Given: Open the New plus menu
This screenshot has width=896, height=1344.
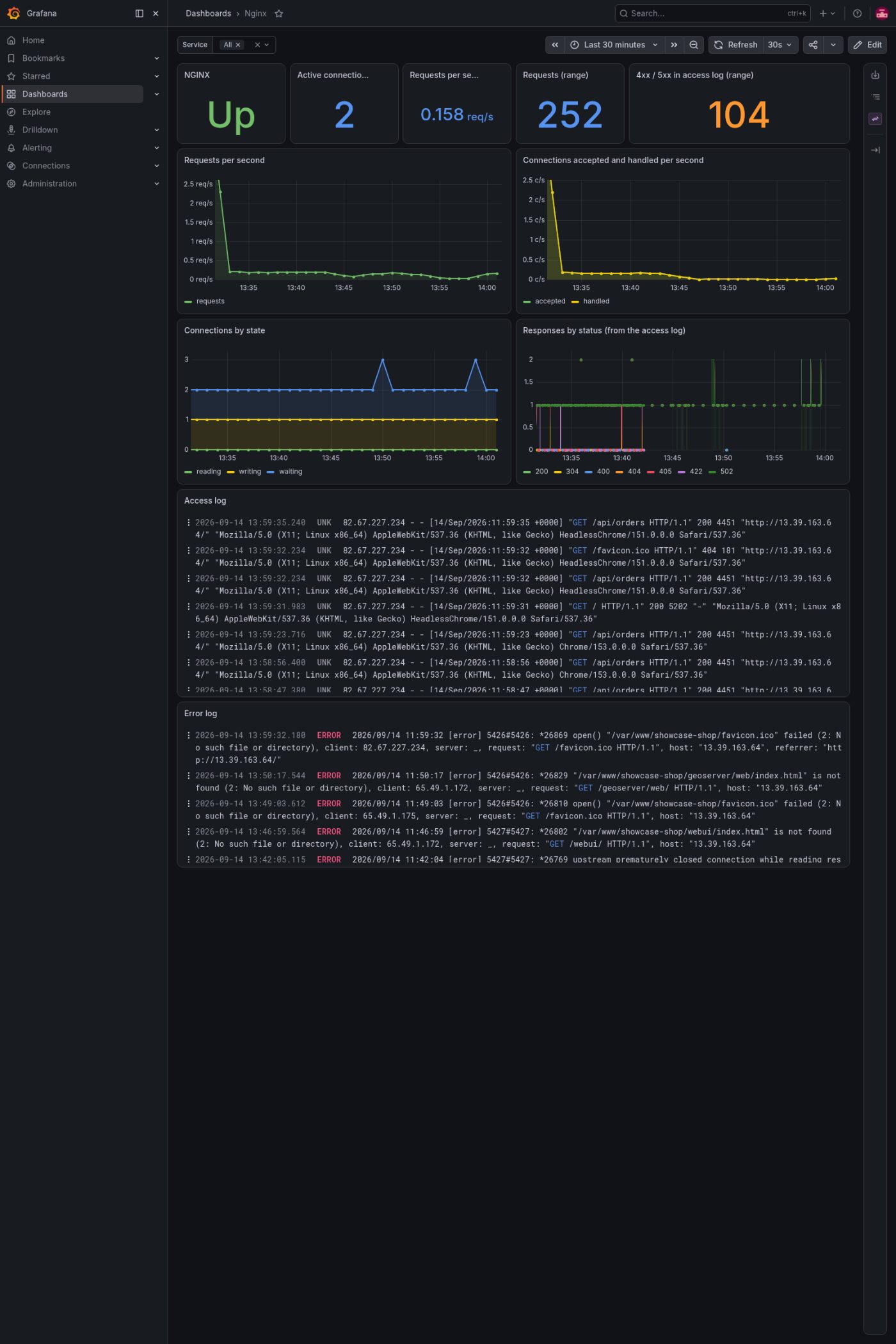Looking at the screenshot, I should click(x=827, y=13).
